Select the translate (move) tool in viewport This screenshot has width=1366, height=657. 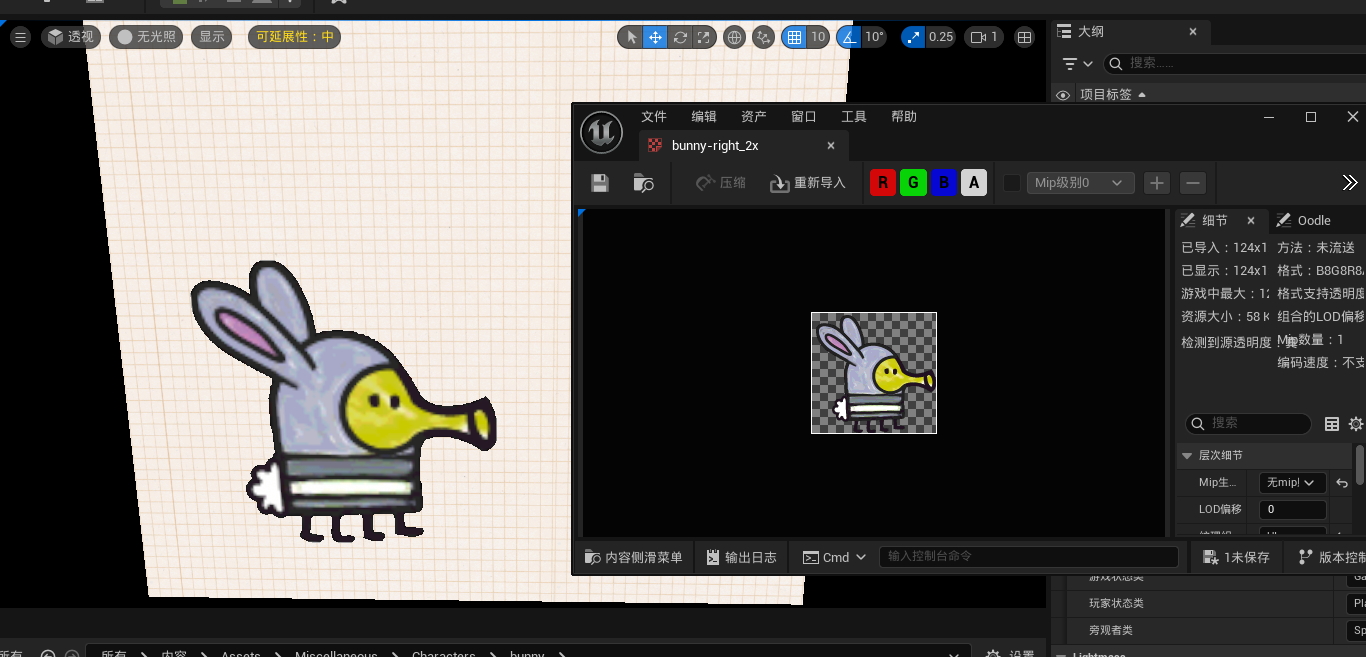click(x=655, y=37)
